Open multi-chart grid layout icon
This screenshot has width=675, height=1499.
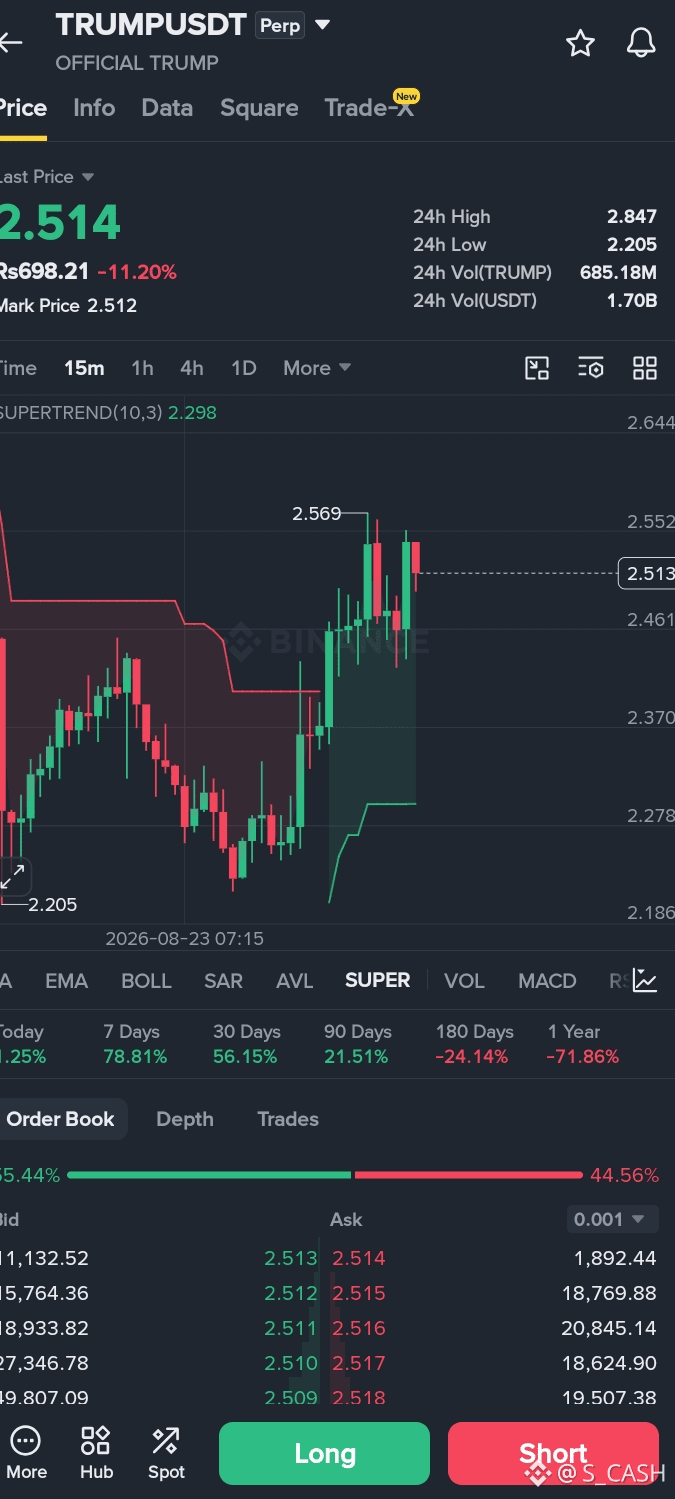coord(645,368)
